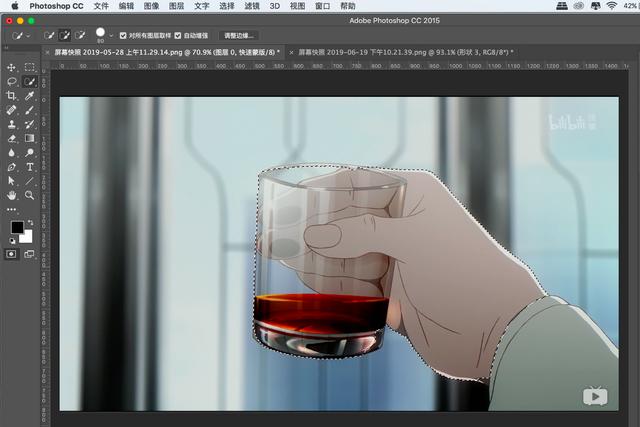Viewport: 640px width, 427px height.
Task: Select the Type tool
Action: (29, 167)
